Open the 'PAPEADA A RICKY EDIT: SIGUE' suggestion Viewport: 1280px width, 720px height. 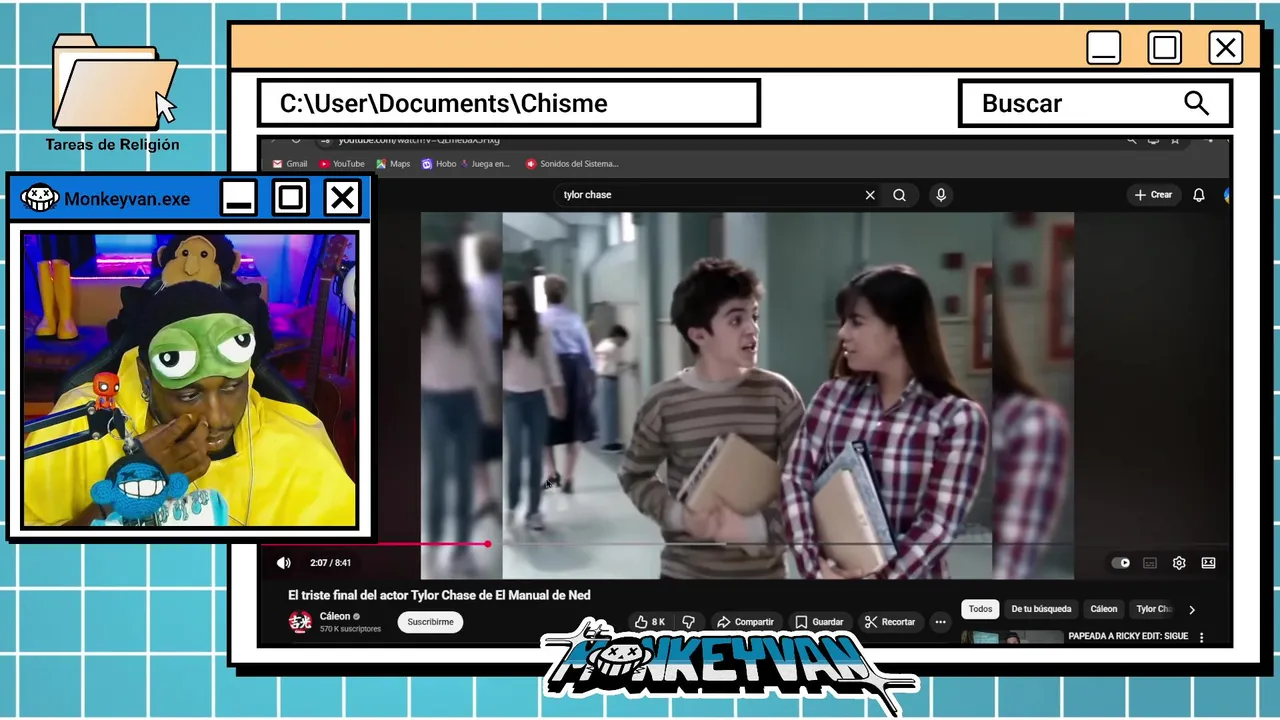point(1128,636)
